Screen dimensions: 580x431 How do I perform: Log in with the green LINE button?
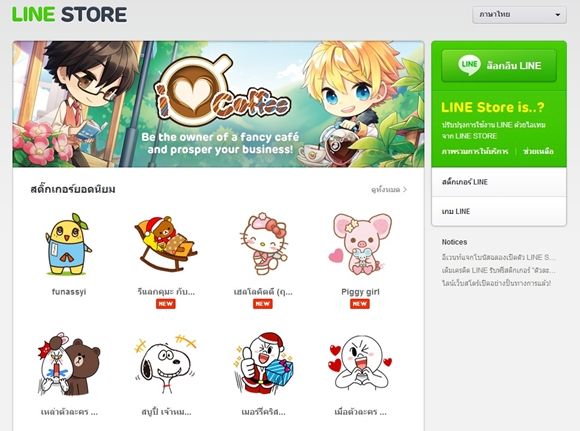[x=499, y=65]
